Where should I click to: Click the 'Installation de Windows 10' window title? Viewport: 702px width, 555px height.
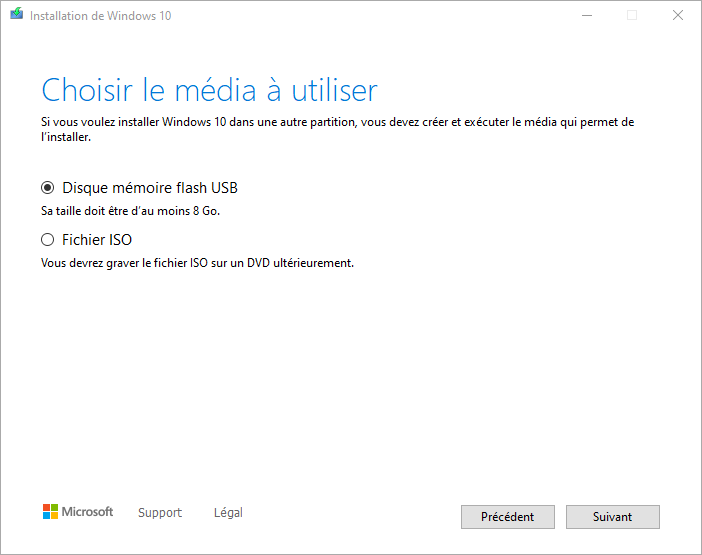coord(101,16)
